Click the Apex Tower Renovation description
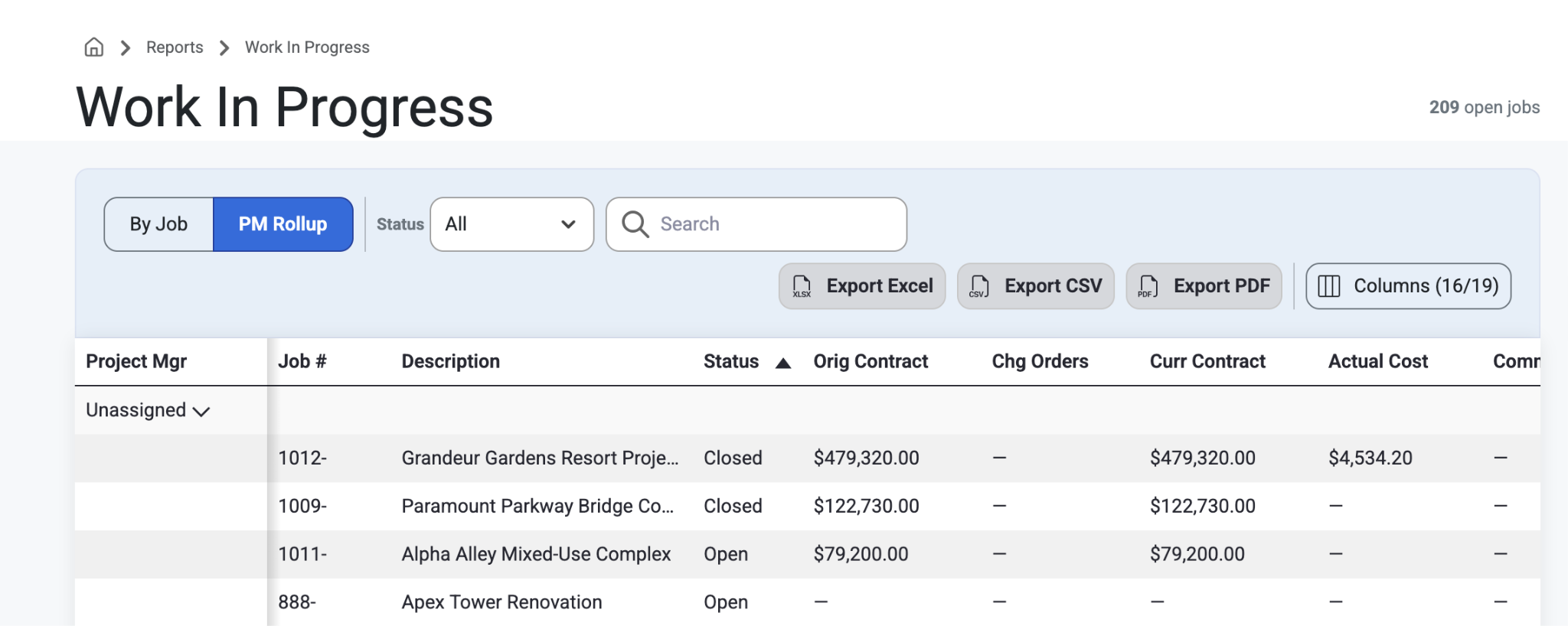Image resolution: width=1568 pixels, height=626 pixels. click(502, 602)
